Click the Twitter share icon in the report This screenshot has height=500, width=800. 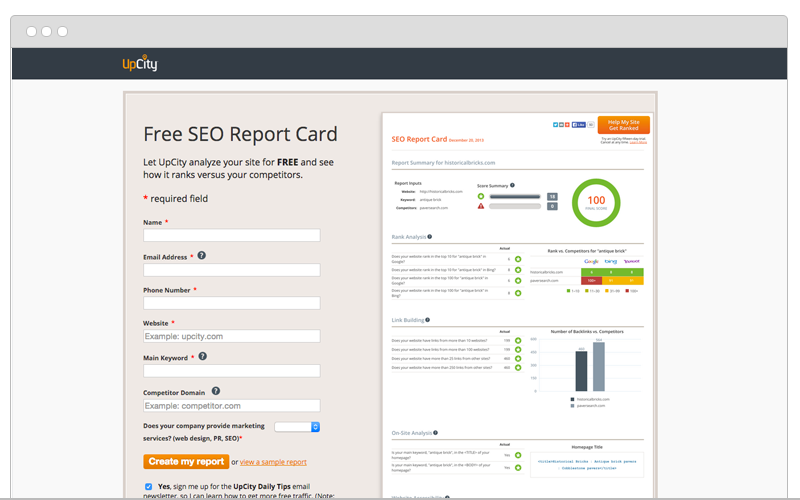point(556,124)
